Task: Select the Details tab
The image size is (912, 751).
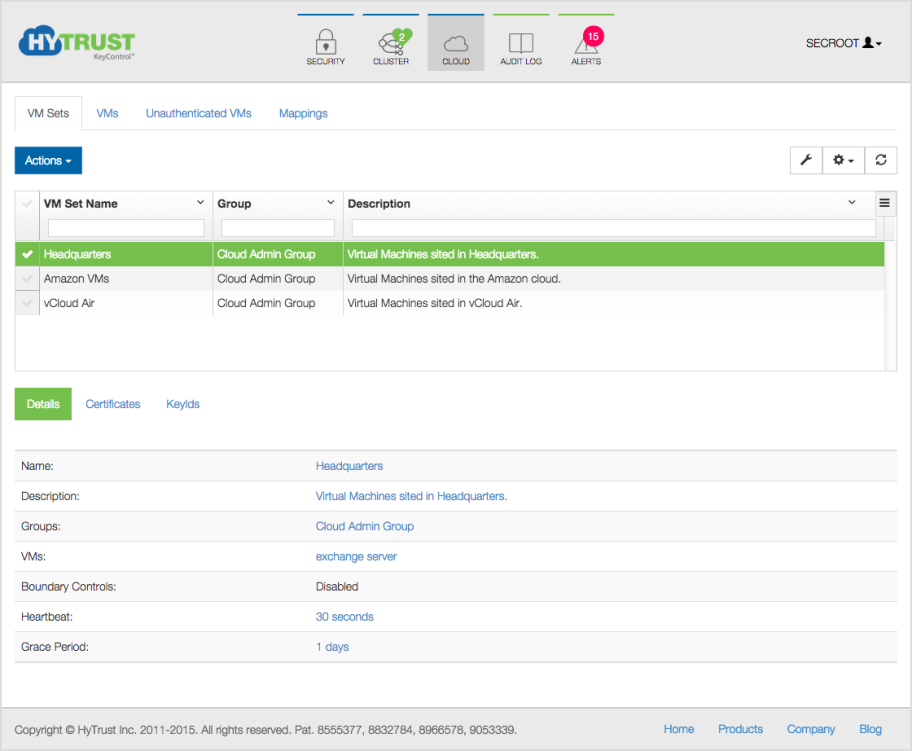Action: (x=43, y=404)
